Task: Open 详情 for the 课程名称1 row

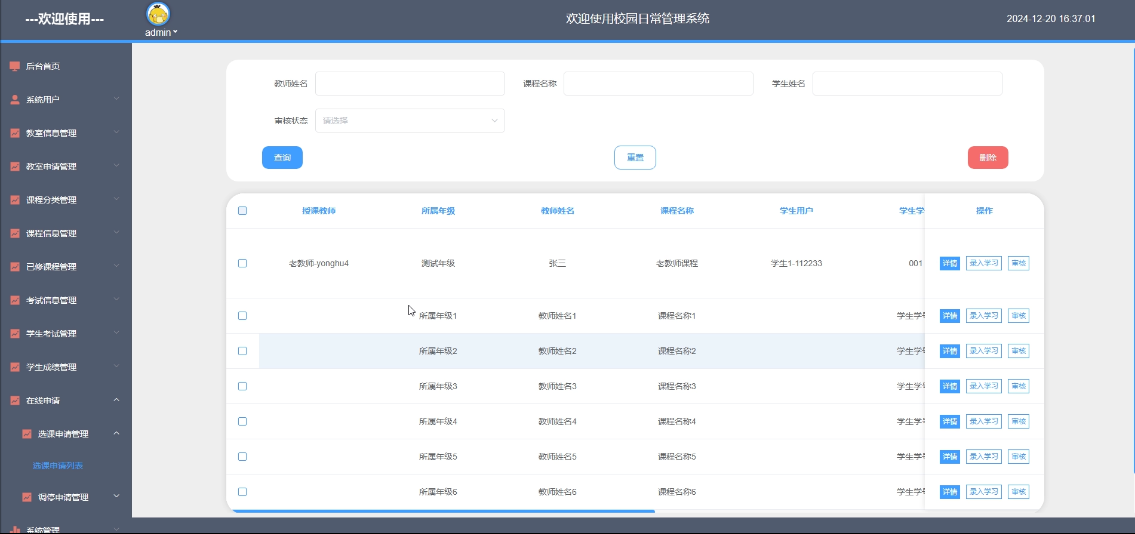Action: click(x=950, y=315)
